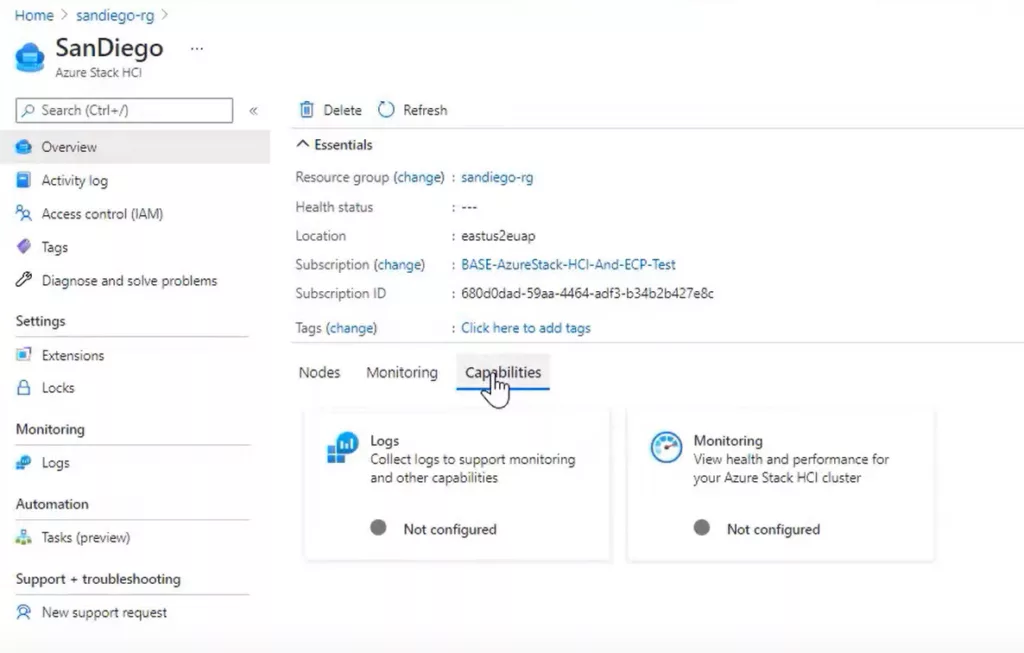This screenshot has width=1024, height=653.
Task: Click the Health status label
Action: (334, 207)
